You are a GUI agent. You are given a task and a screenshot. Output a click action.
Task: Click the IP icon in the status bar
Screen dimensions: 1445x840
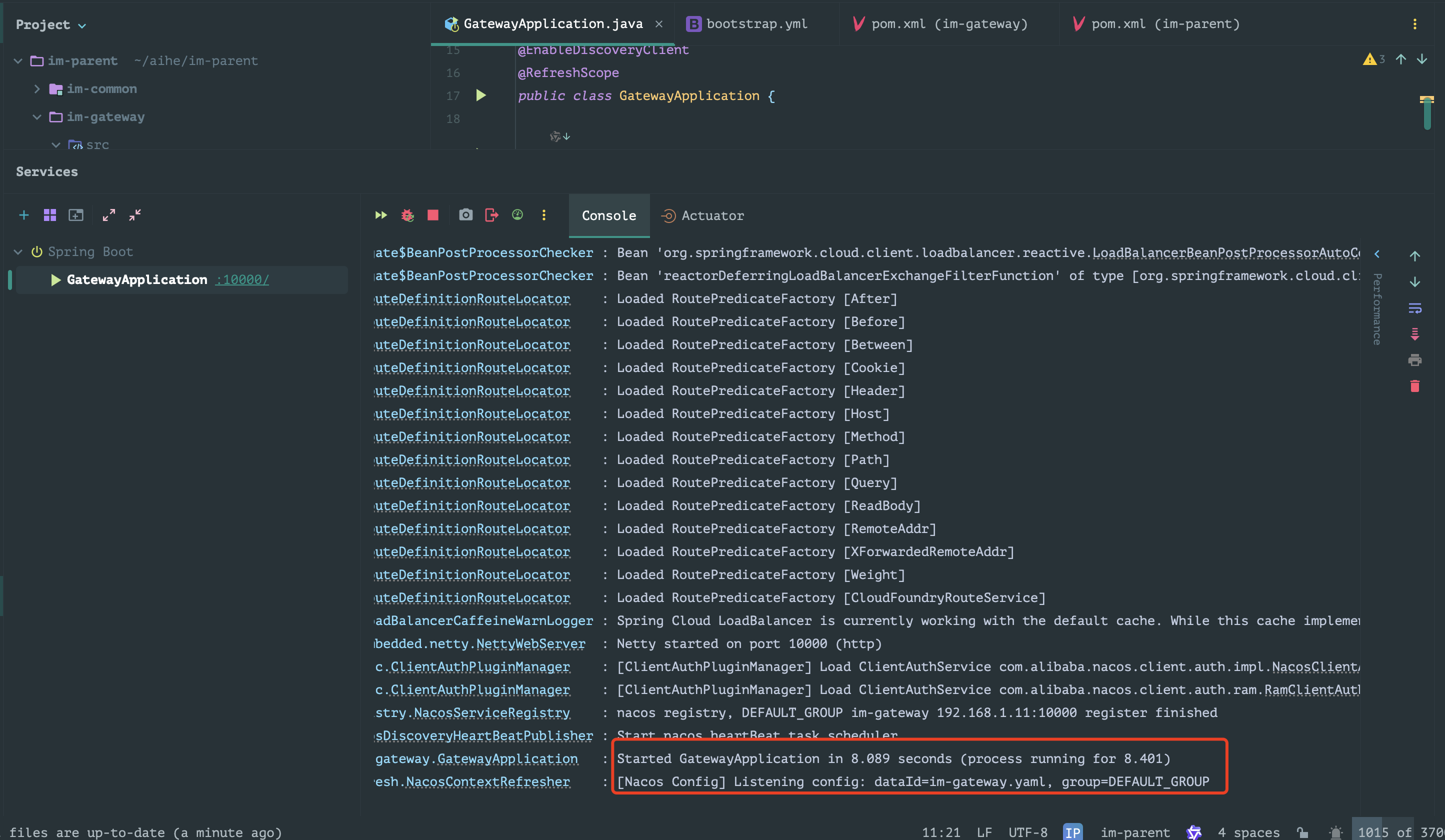(1072, 832)
